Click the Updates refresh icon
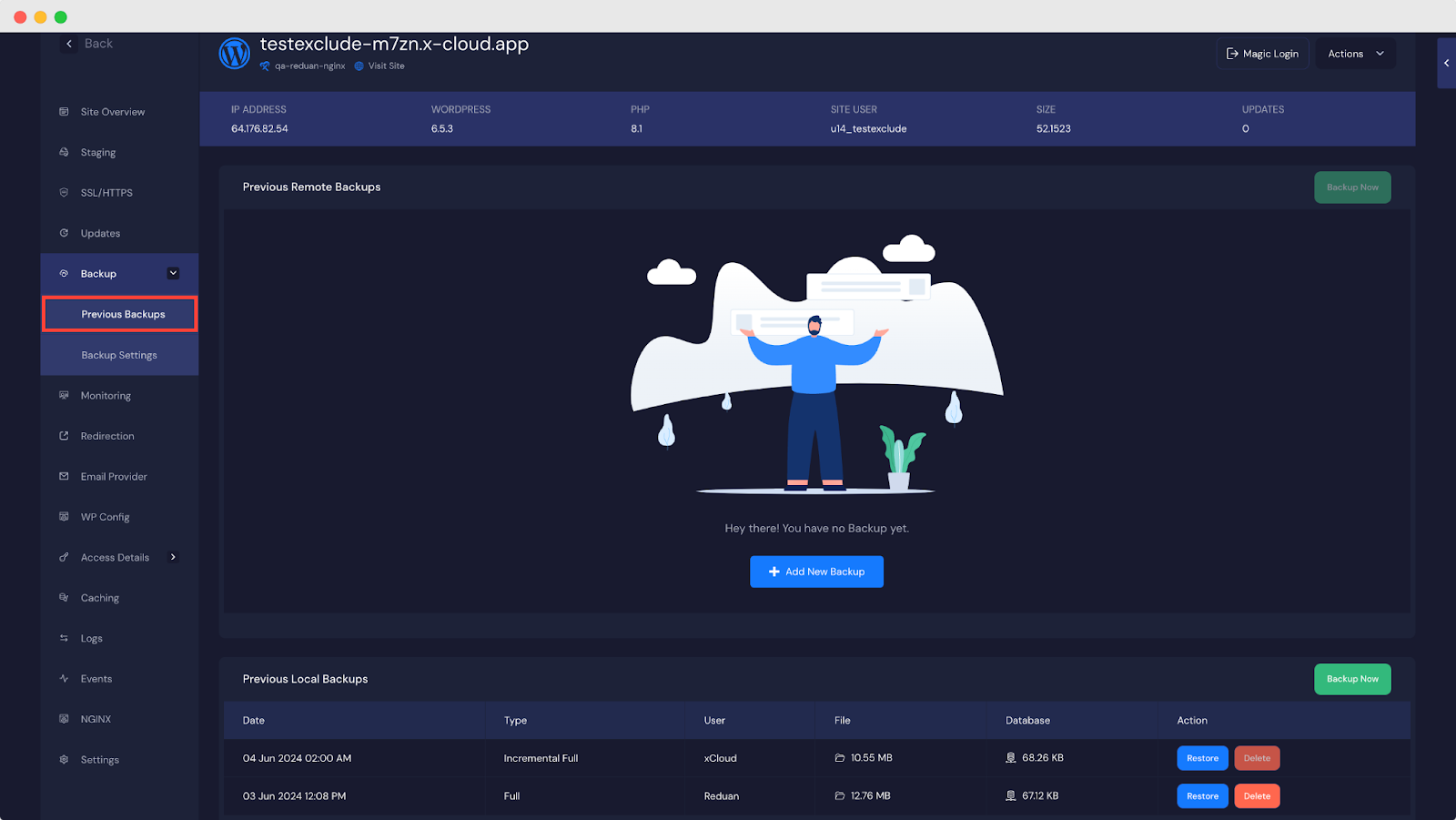1456x820 pixels. (x=63, y=233)
